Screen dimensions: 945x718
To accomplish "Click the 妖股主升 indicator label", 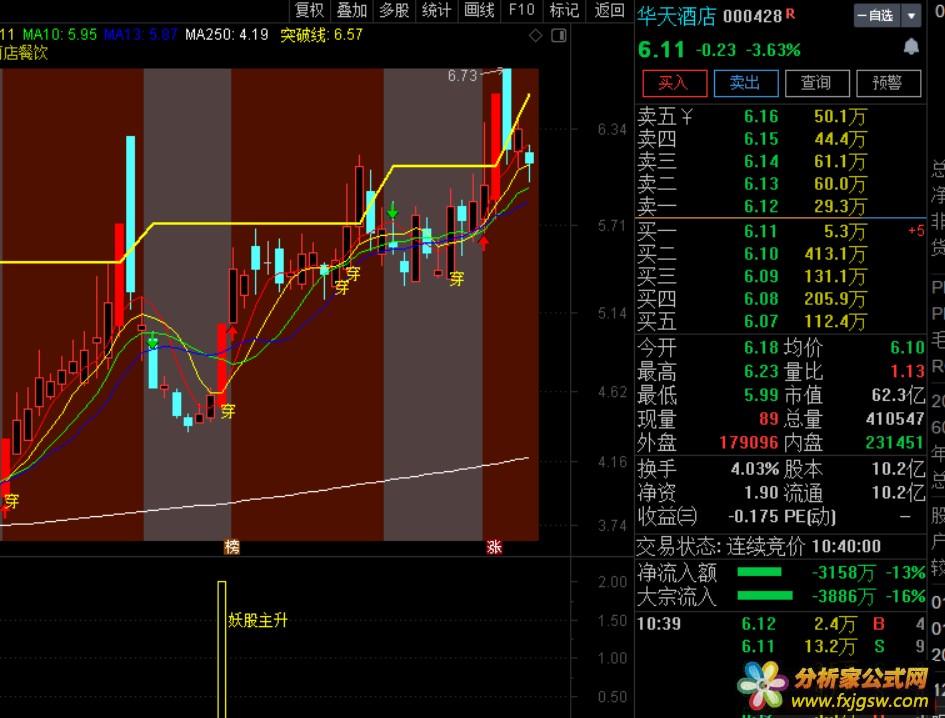I will pos(258,620).
